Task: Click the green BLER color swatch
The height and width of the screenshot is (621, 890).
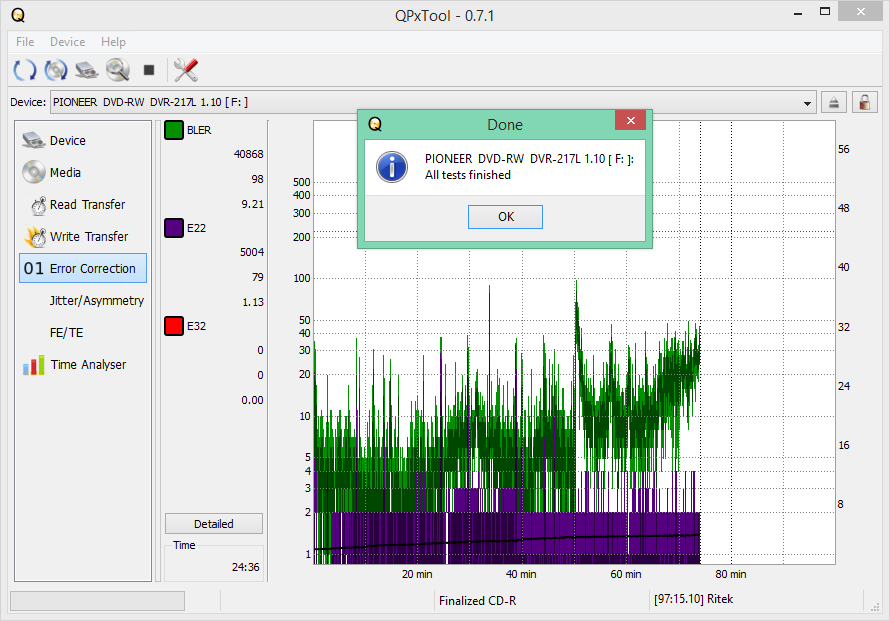Action: (x=174, y=130)
